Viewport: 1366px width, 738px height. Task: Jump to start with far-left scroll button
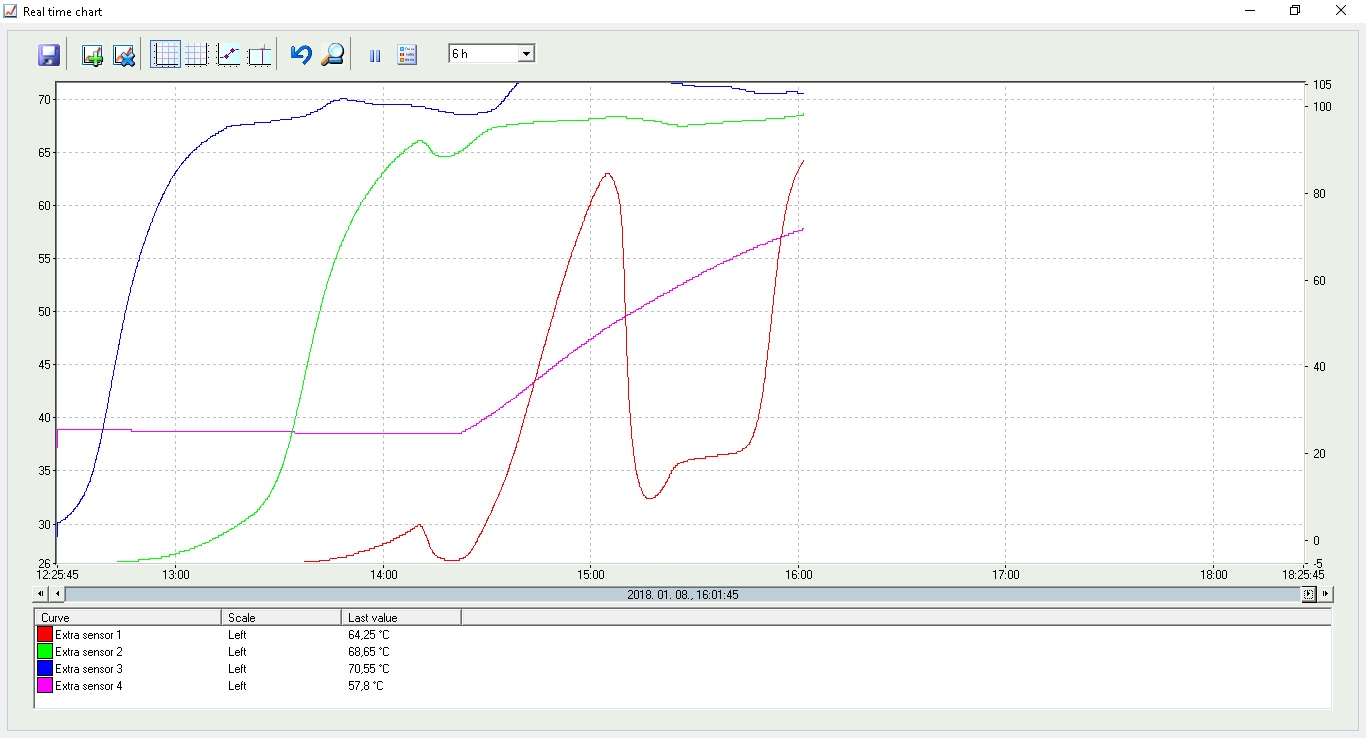pos(42,594)
